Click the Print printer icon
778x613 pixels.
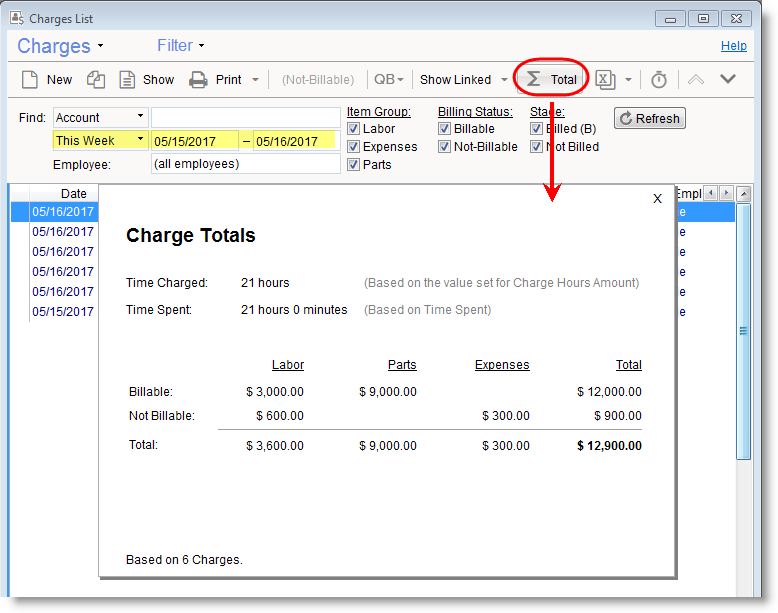(x=199, y=80)
